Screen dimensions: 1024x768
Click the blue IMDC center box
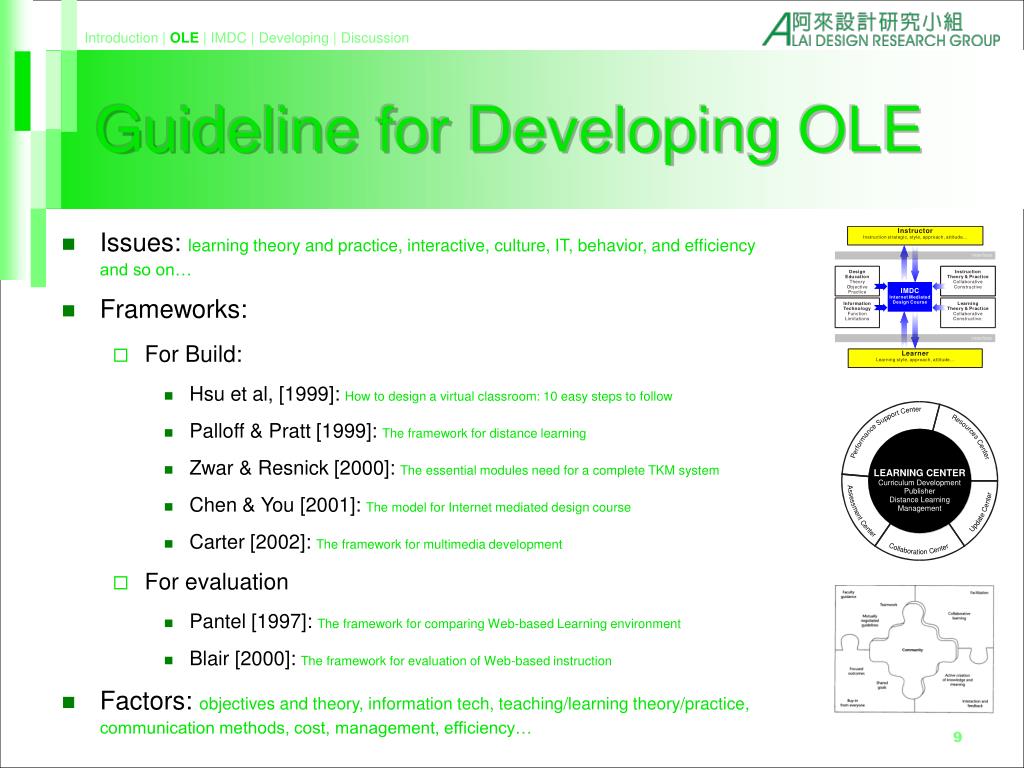pos(910,296)
